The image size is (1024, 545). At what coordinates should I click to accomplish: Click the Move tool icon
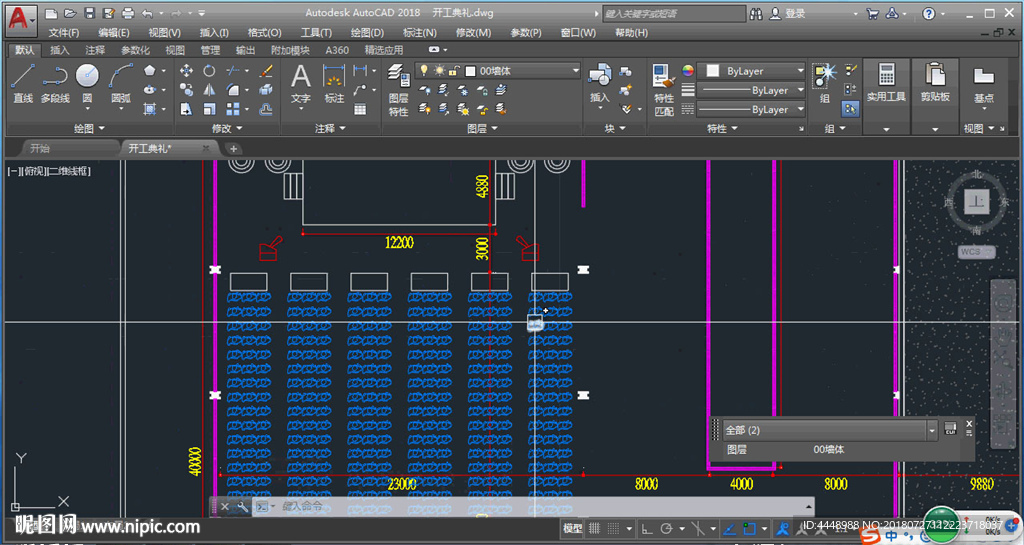click(186, 70)
